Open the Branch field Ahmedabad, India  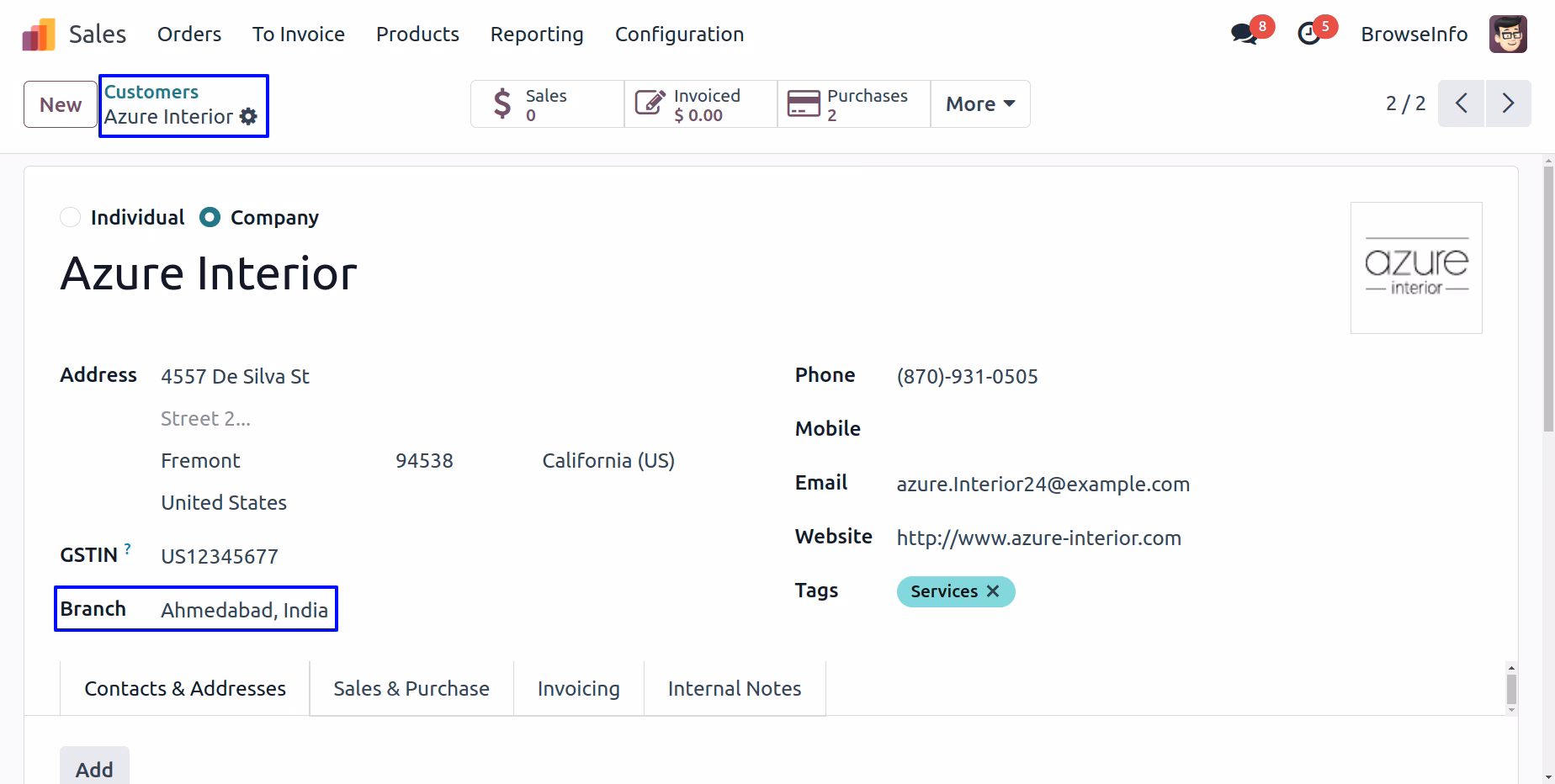(244, 610)
